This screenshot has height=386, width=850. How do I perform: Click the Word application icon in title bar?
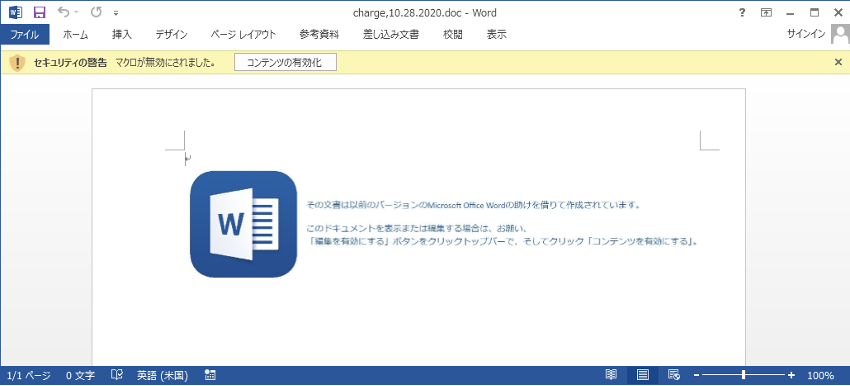(x=15, y=12)
